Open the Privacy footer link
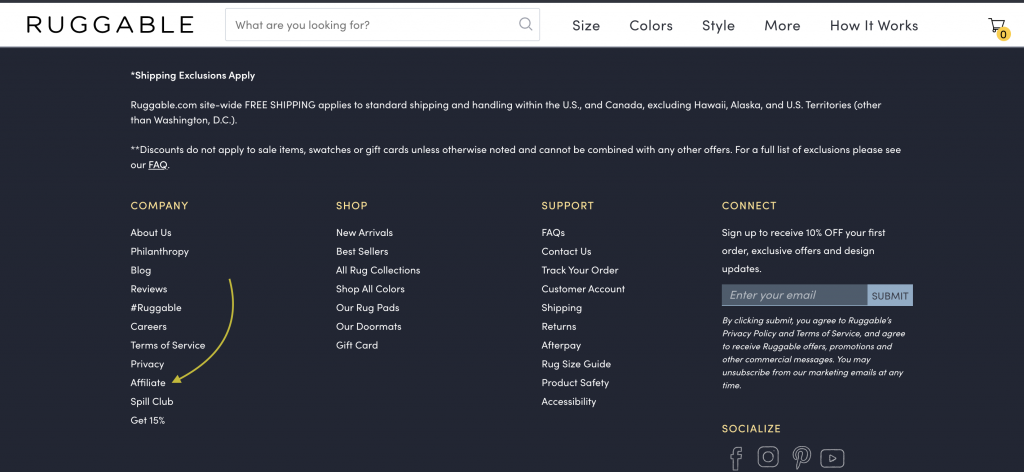This screenshot has width=1024, height=472. click(147, 364)
